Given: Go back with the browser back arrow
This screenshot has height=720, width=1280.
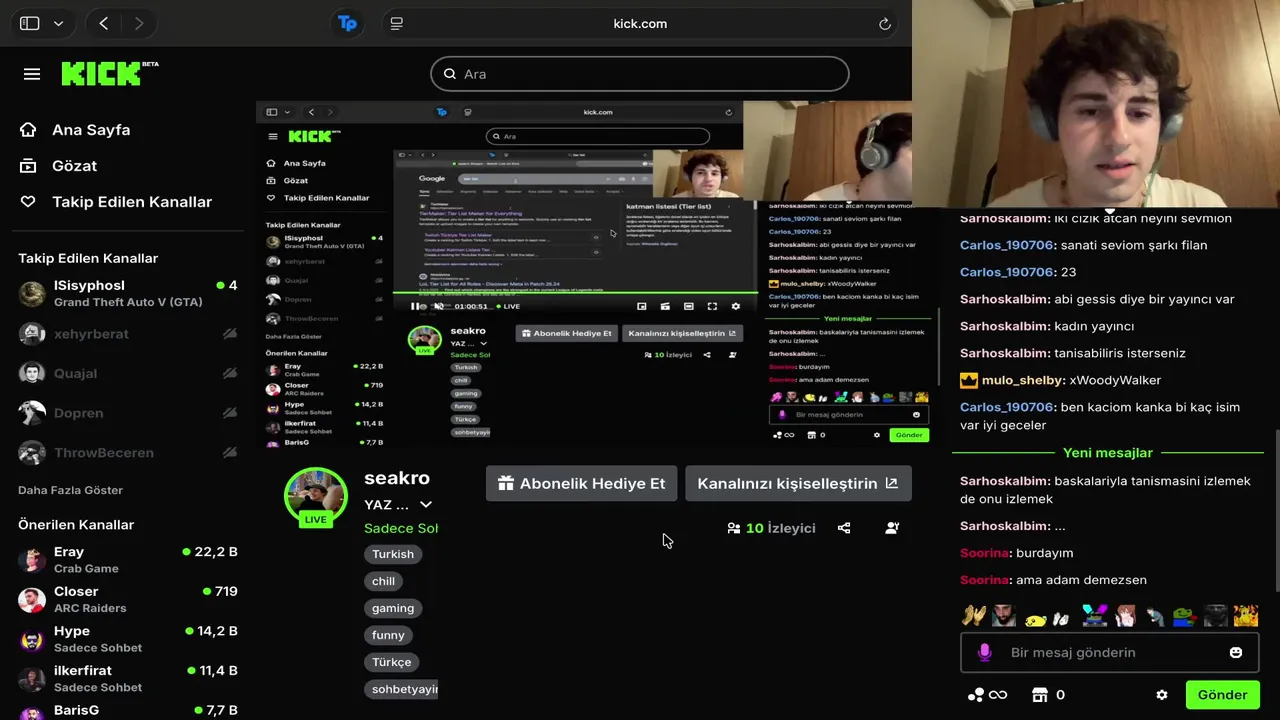Looking at the screenshot, I should pyautogui.click(x=104, y=23).
